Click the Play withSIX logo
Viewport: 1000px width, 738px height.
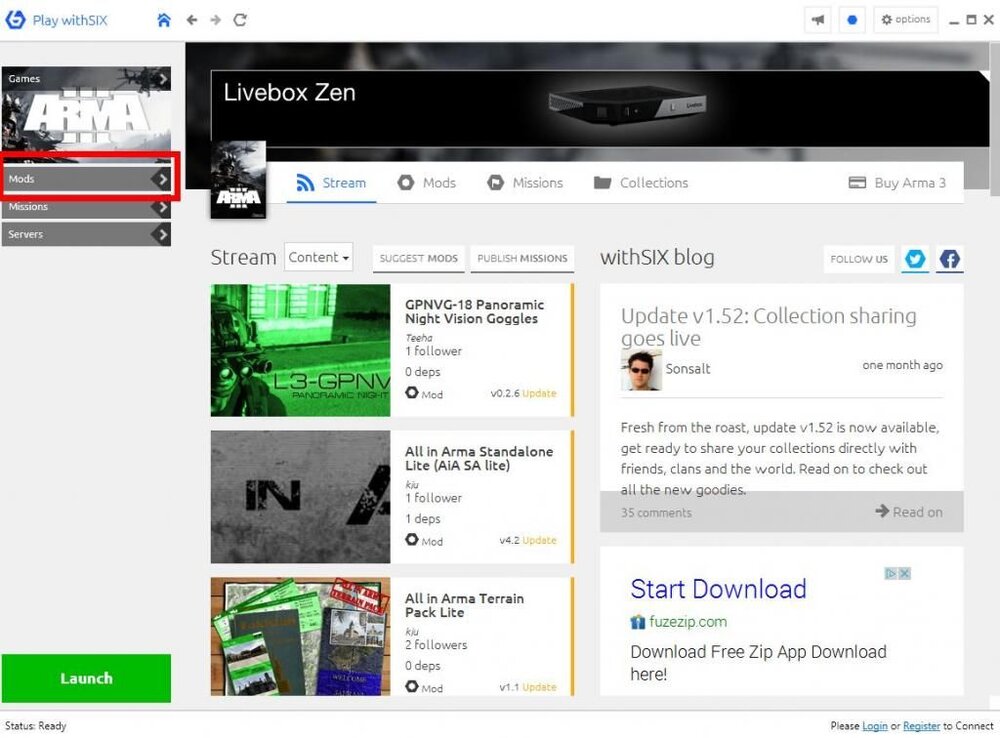tap(57, 20)
